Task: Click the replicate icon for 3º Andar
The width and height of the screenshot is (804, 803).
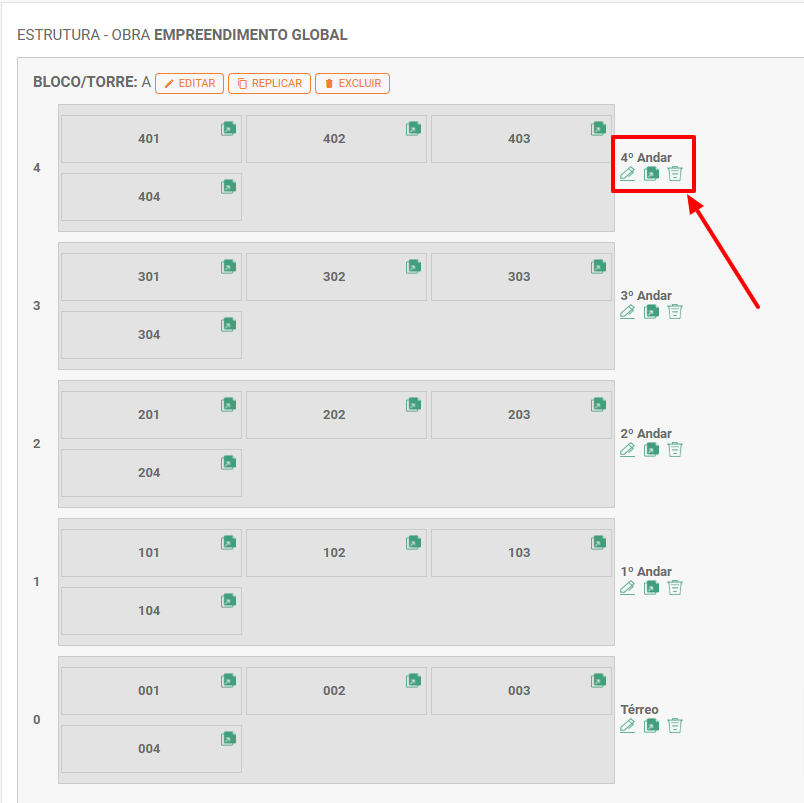Action: [x=651, y=312]
